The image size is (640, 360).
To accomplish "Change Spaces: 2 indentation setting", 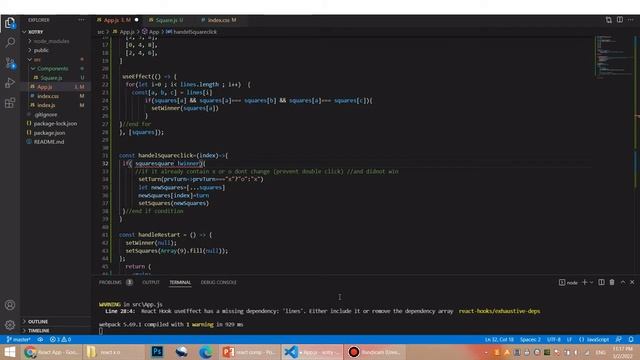I will click(530, 339).
